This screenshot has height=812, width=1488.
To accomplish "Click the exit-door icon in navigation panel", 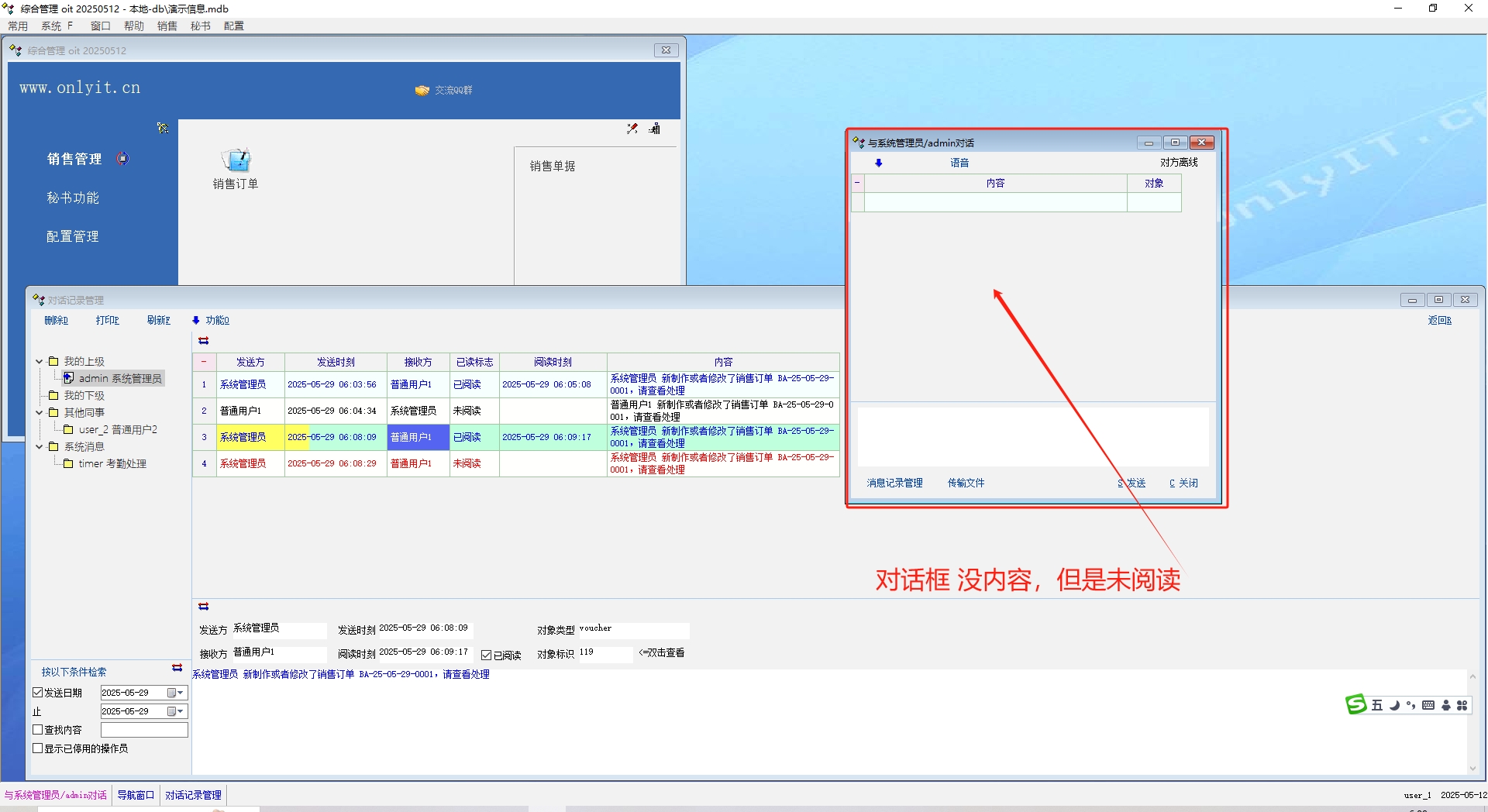I will 655,129.
